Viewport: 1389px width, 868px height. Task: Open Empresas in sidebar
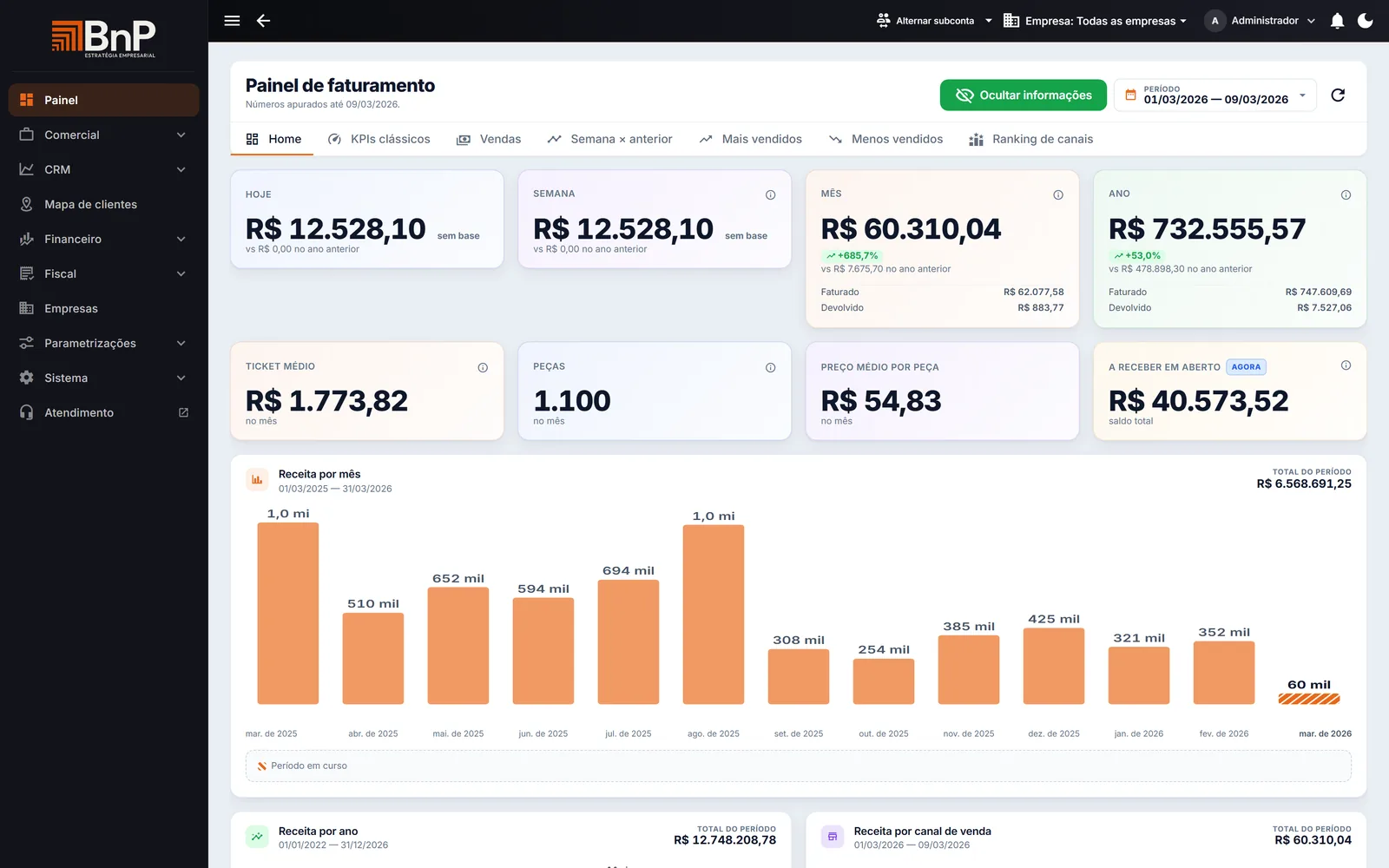pyautogui.click(x=104, y=308)
